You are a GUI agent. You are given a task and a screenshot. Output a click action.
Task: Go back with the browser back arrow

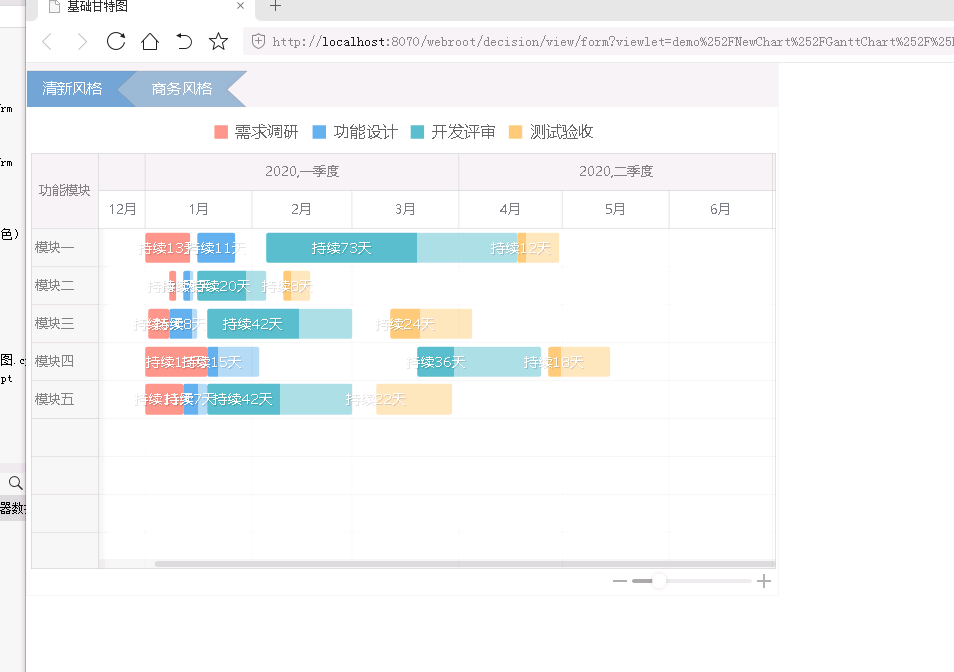(x=47, y=41)
